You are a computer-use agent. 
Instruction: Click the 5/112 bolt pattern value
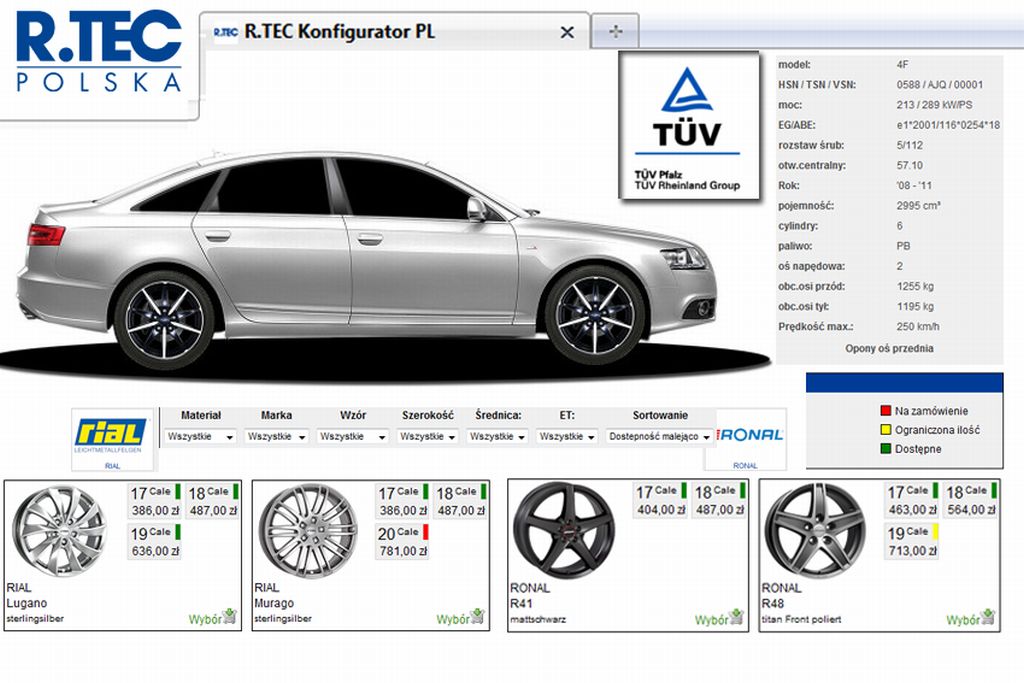coord(910,146)
